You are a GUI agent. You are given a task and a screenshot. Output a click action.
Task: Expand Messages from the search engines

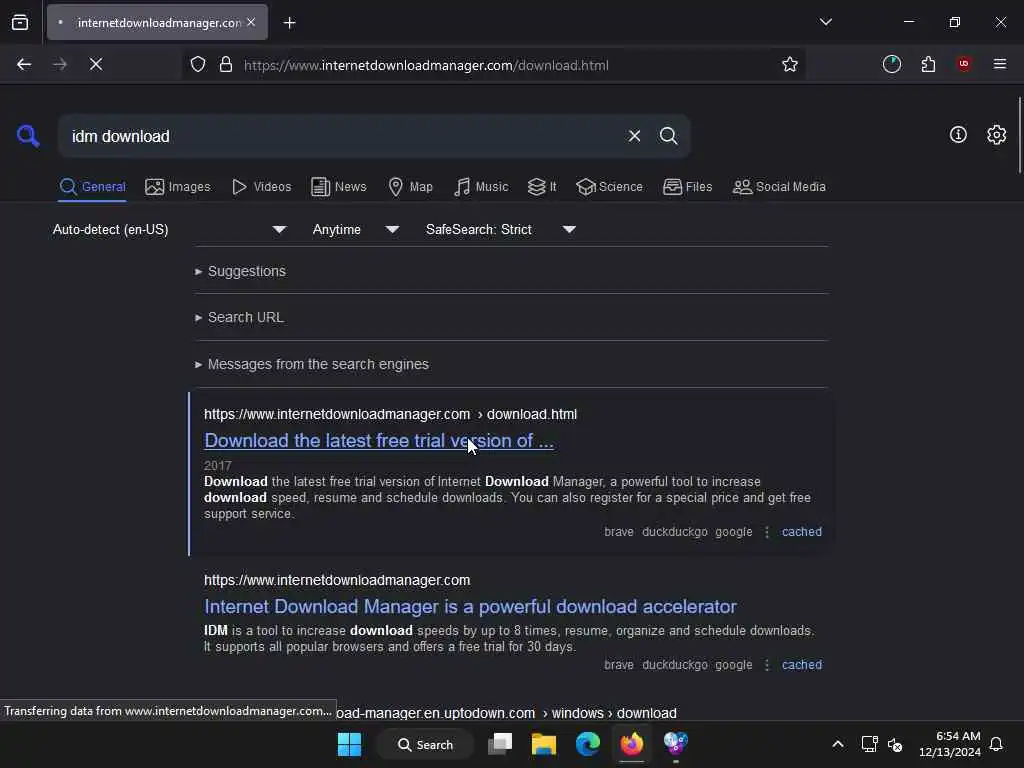pyautogui.click(x=312, y=364)
